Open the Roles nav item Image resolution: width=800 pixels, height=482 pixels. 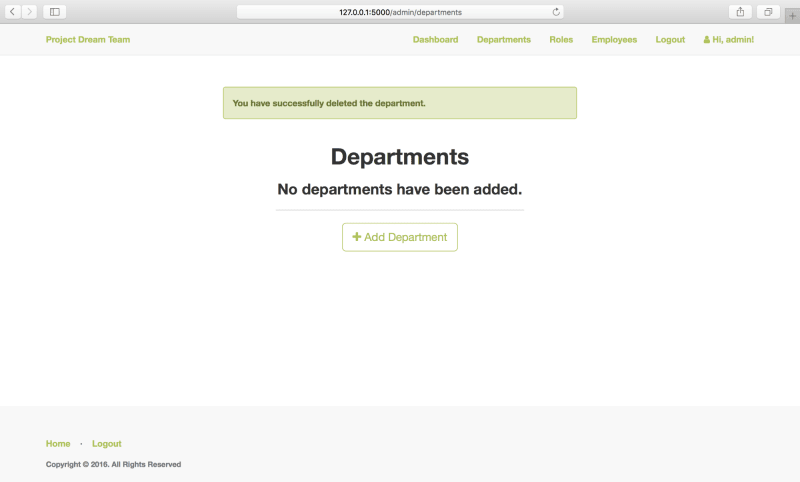(x=561, y=39)
